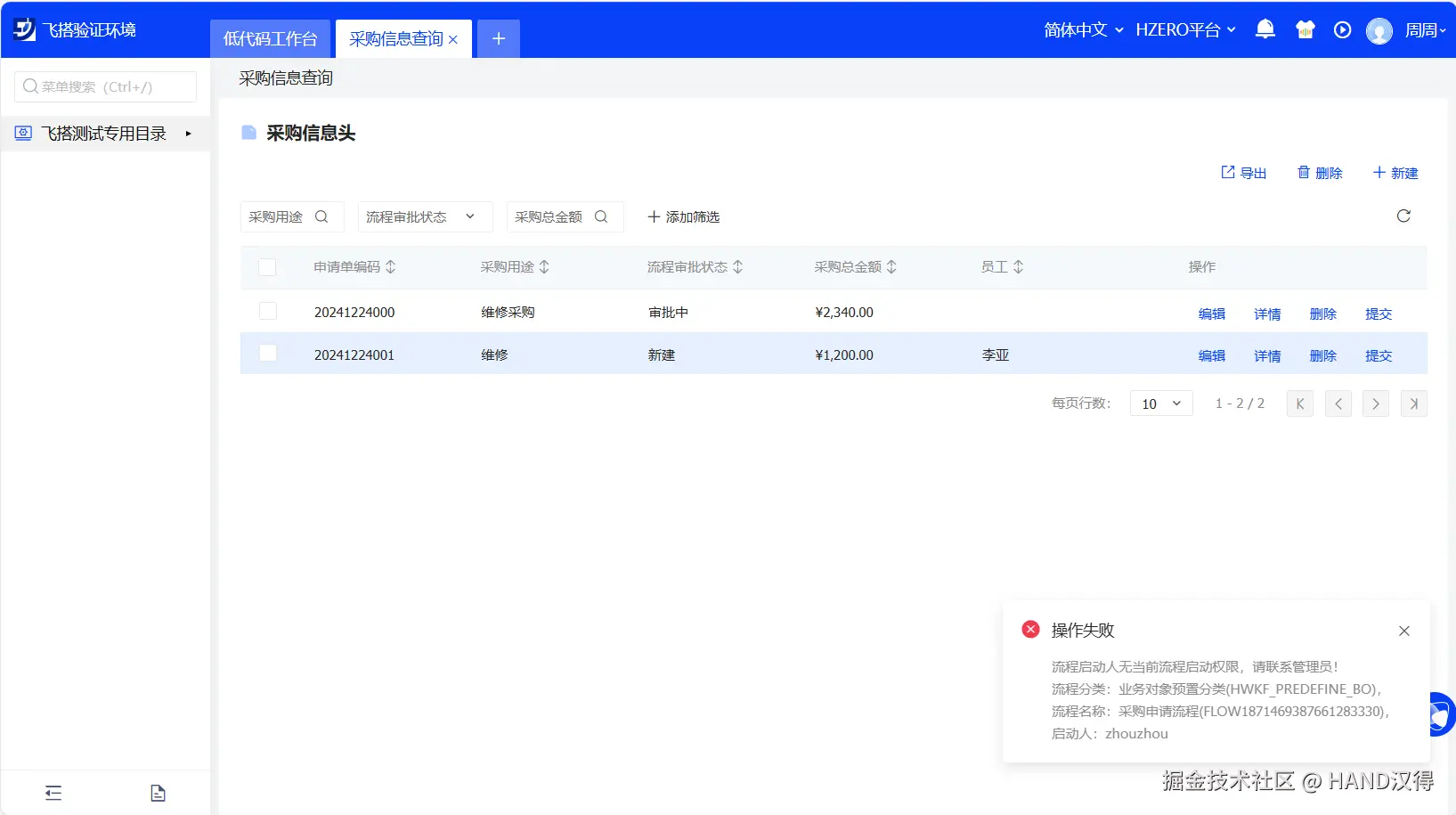The image size is (1456, 815).
Task: Click the 采购总金额 filter field
Action: [x=565, y=216]
